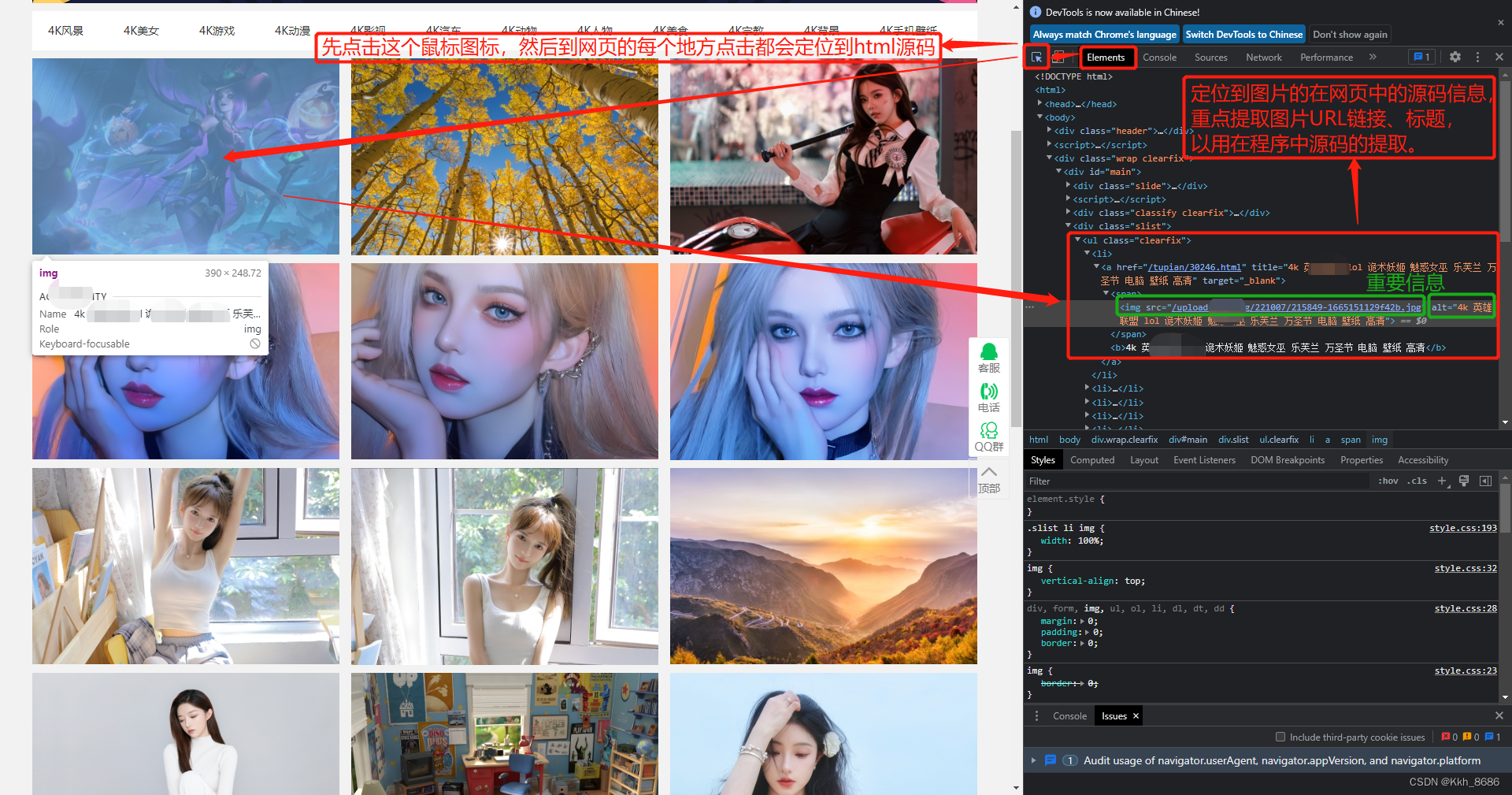This screenshot has width=1512, height=795.
Task: Open style.css:193 source link
Action: coord(1463,528)
